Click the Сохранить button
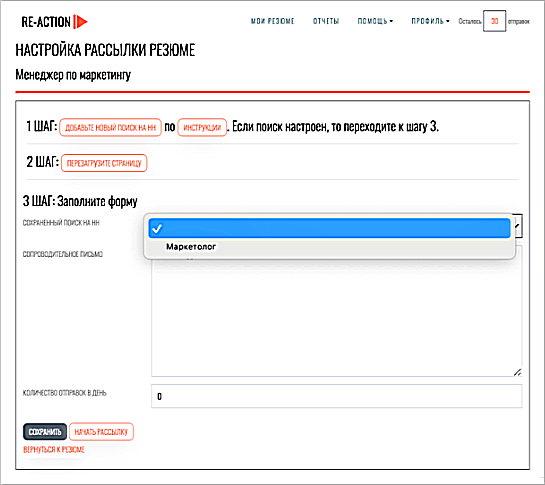The image size is (545, 485). pyautogui.click(x=45, y=432)
